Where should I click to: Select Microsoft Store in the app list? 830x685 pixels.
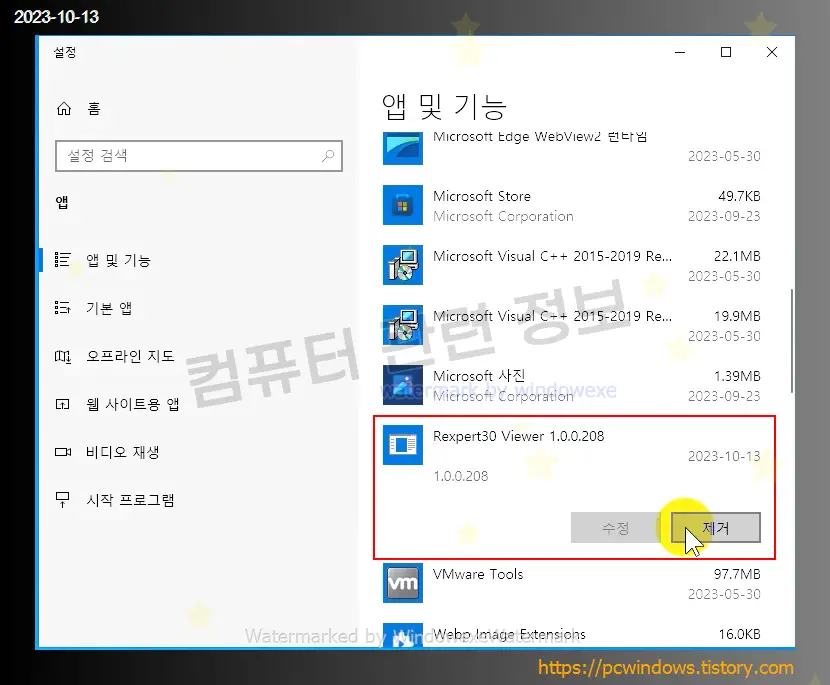(x=572, y=205)
